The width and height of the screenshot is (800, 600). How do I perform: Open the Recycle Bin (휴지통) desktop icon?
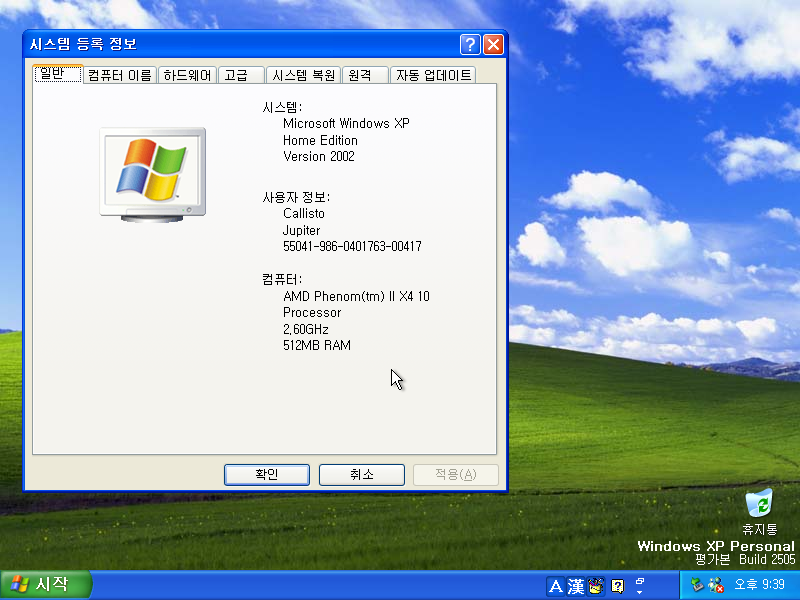[x=759, y=512]
